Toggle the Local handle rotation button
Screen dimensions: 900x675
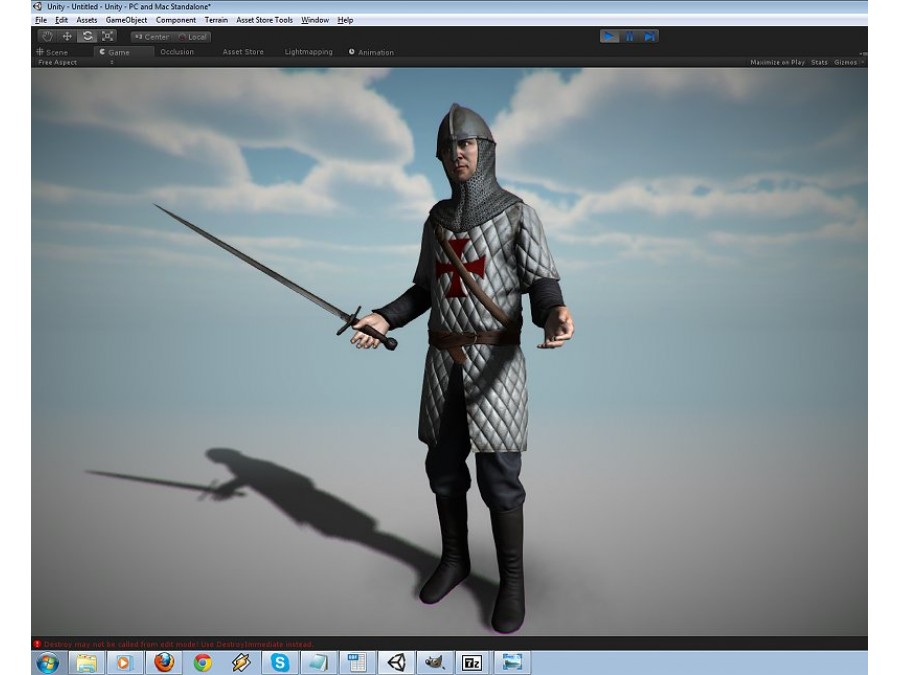(x=192, y=37)
